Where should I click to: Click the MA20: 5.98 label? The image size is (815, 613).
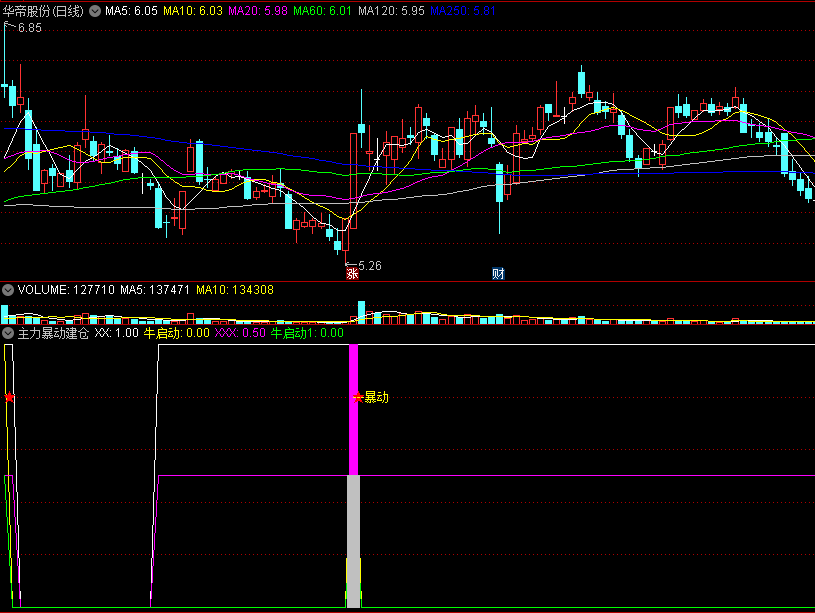(x=258, y=11)
